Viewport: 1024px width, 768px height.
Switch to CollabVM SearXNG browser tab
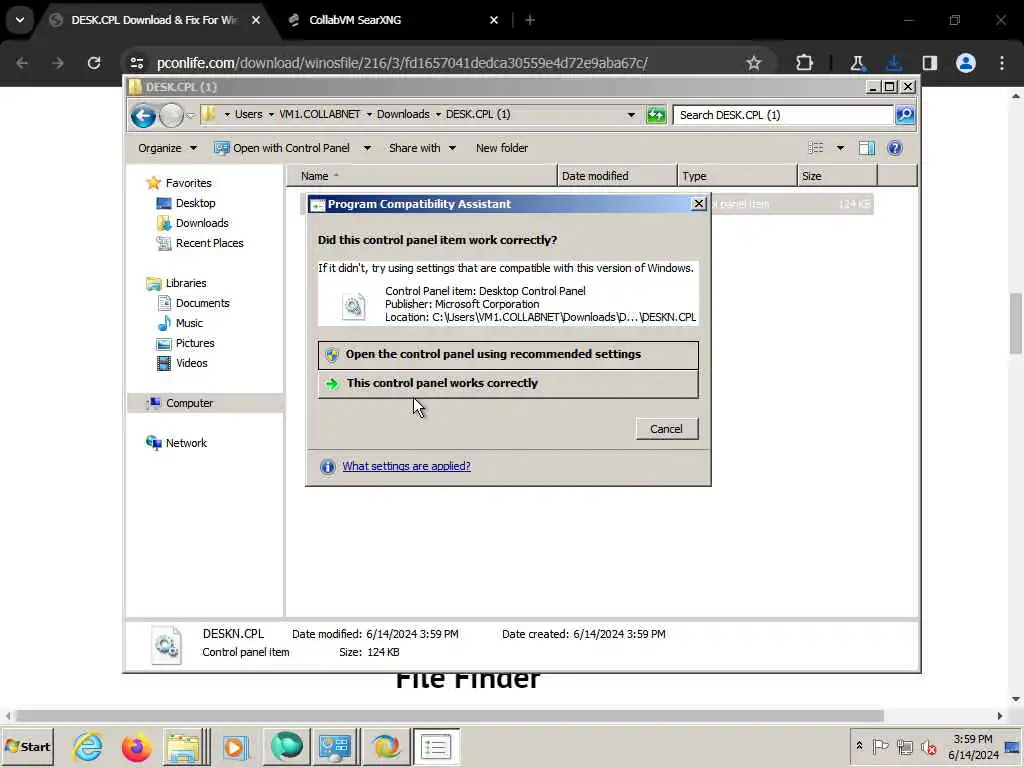click(x=355, y=20)
